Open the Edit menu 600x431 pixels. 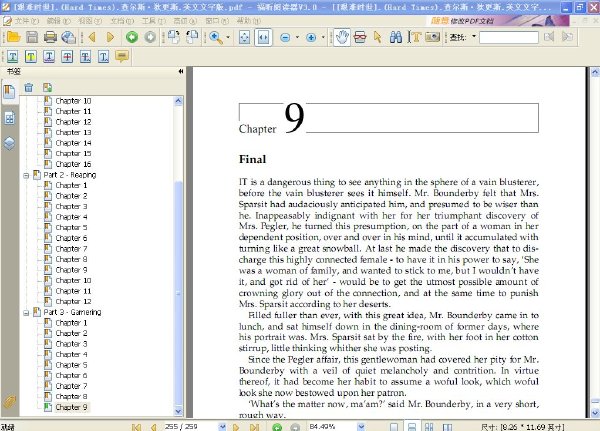[59, 21]
